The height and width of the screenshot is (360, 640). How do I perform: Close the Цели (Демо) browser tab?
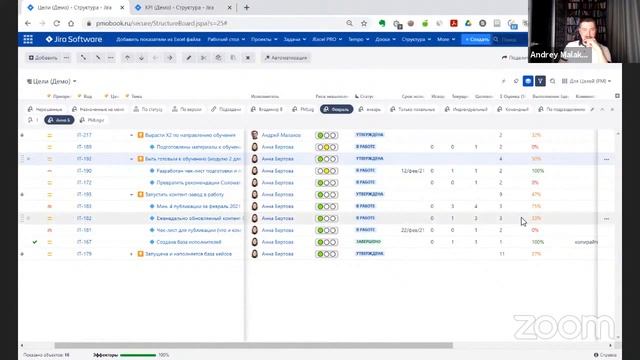click(122, 7)
